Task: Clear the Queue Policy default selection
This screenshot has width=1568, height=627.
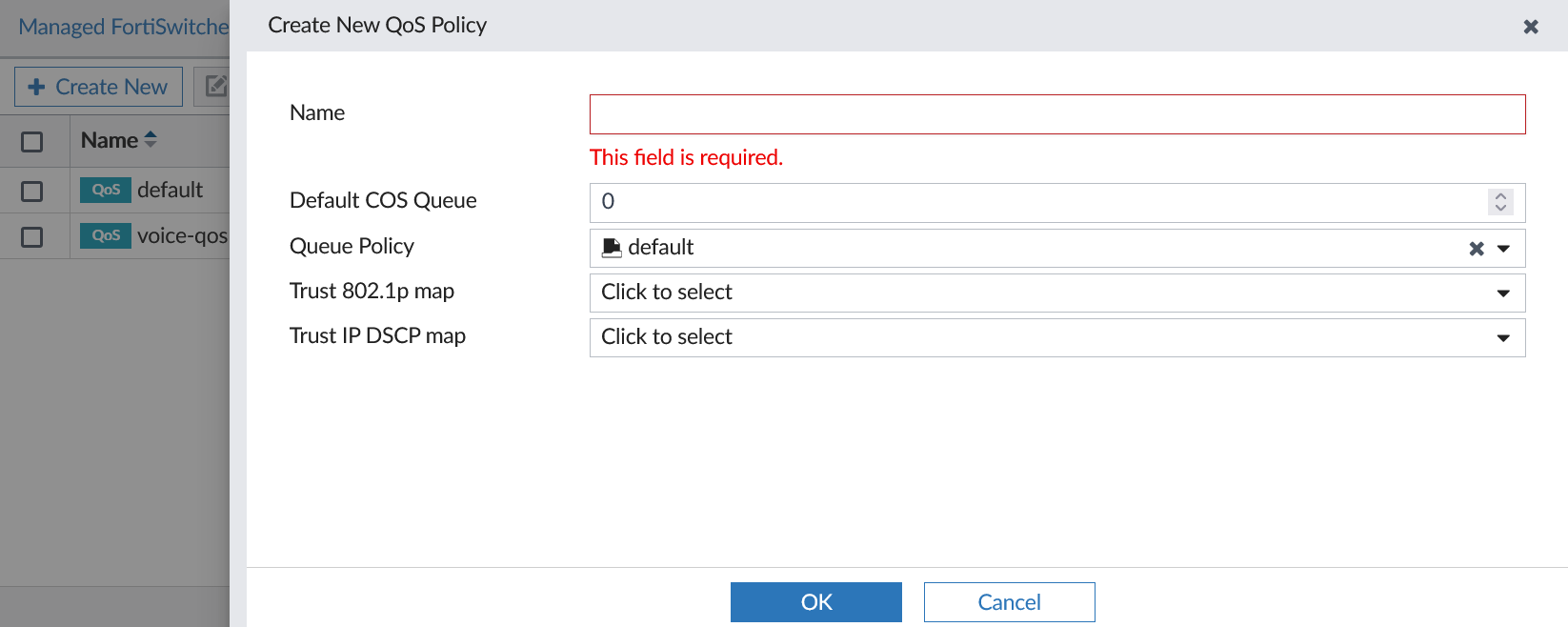Action: 1476,249
